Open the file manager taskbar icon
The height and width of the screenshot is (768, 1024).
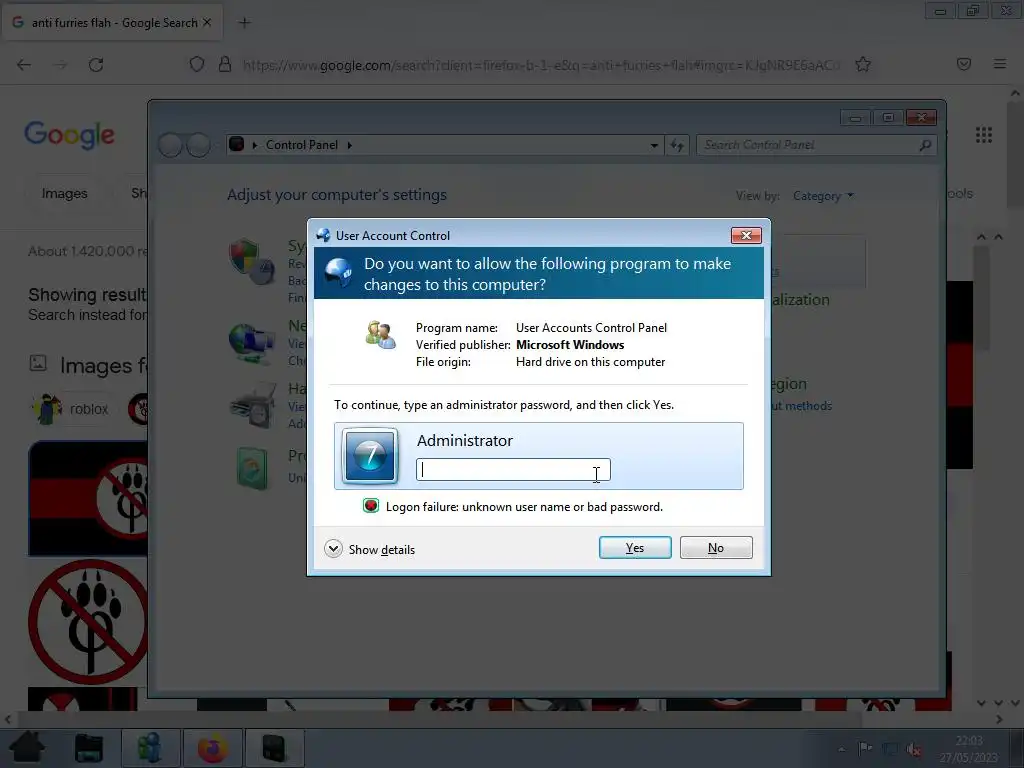coord(89,748)
